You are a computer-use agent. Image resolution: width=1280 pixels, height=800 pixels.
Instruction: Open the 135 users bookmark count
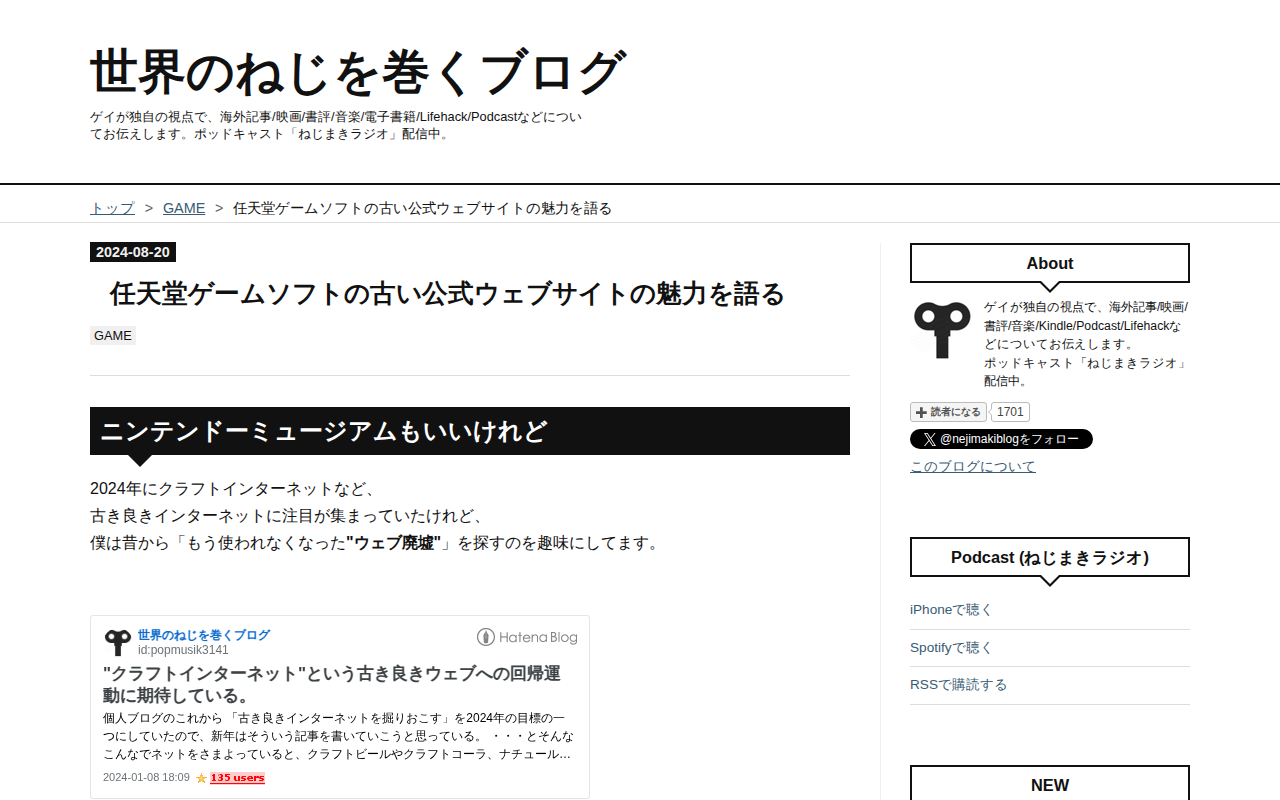coord(237,778)
